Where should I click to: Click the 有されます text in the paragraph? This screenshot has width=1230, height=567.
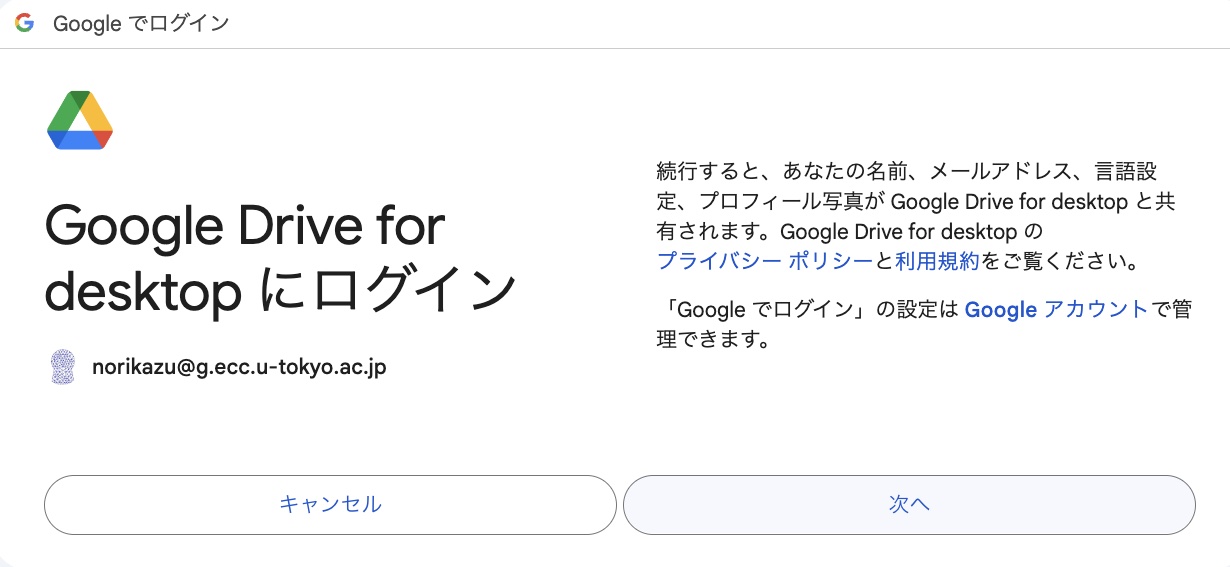point(711,231)
